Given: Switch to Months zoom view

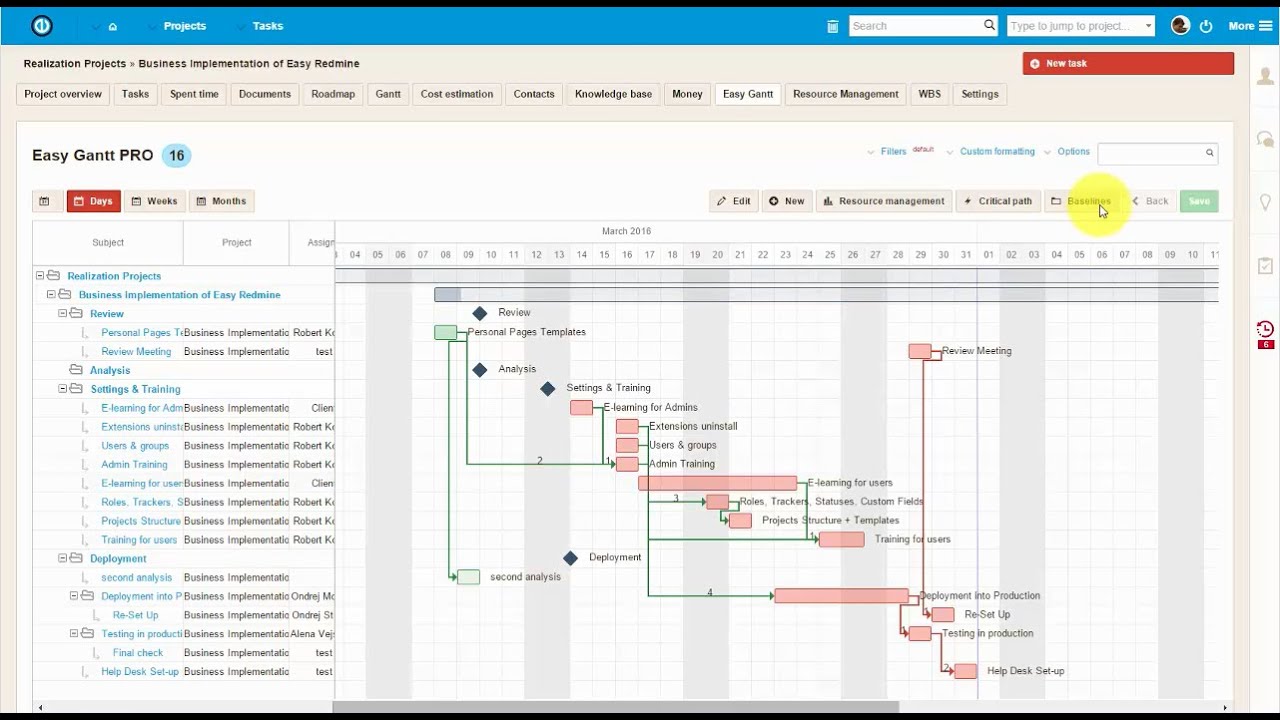Looking at the screenshot, I should (x=221, y=201).
